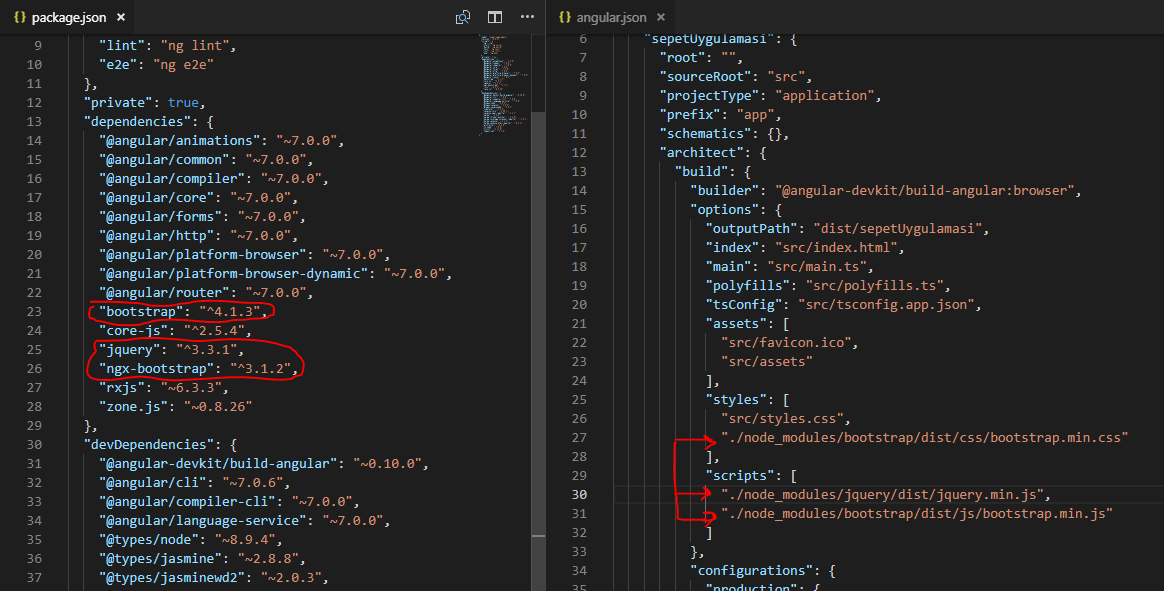Viewport: 1164px width, 591px height.
Task: Close the angular.json tab
Action: (661, 17)
